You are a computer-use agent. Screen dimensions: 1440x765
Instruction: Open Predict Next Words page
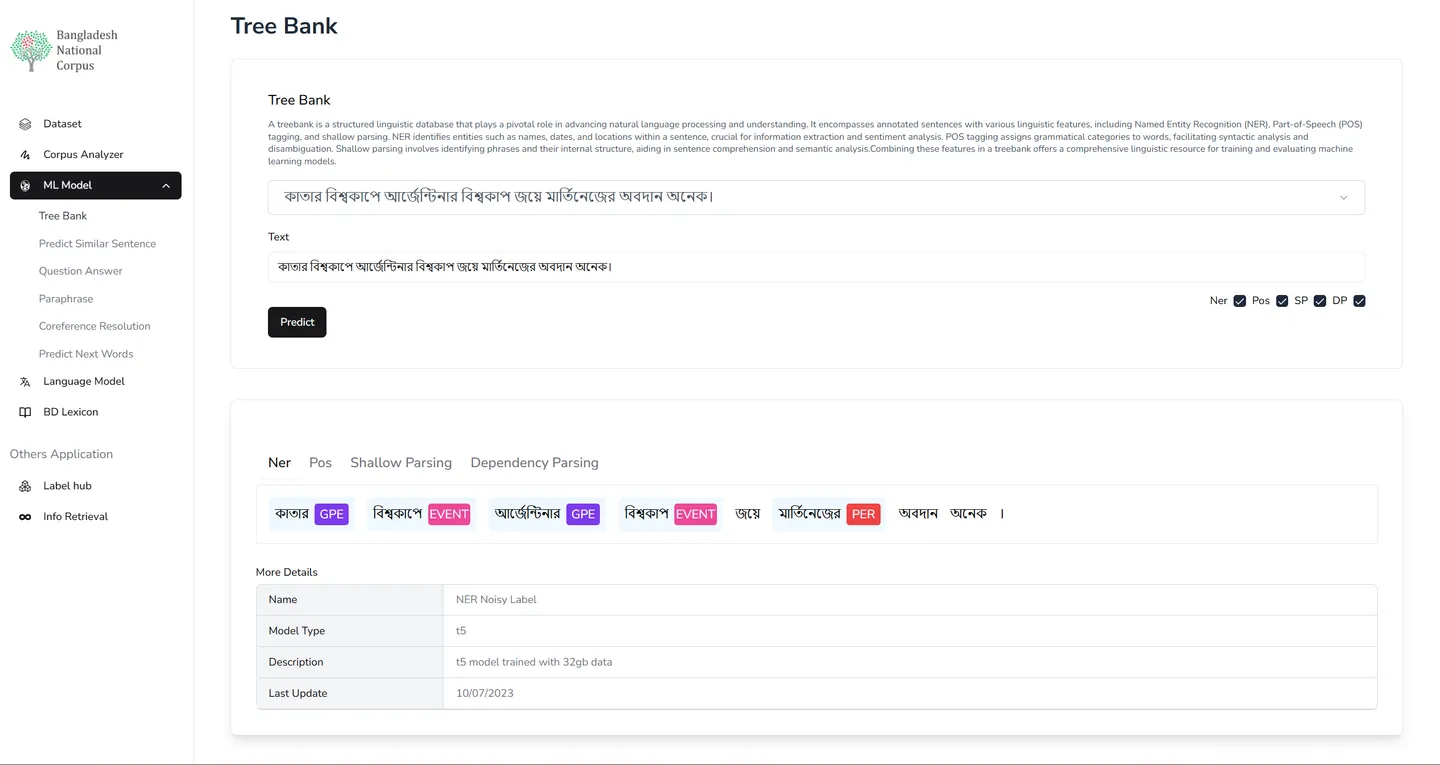pos(86,354)
